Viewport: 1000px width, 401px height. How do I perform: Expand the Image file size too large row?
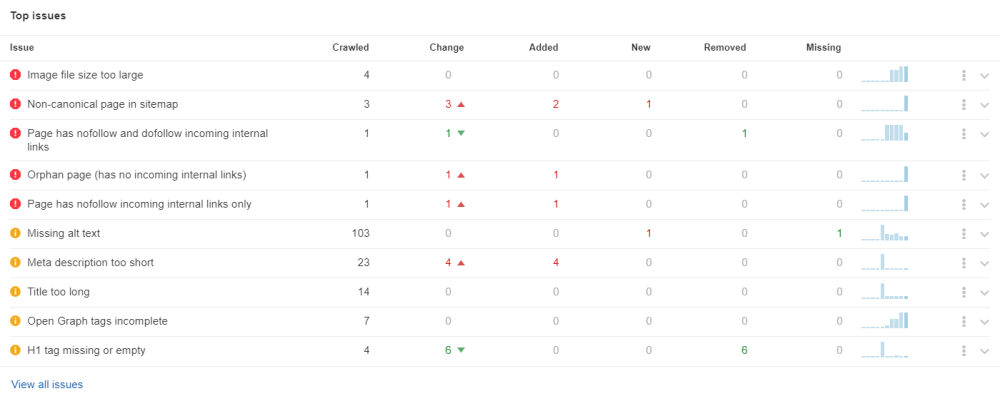984,76
